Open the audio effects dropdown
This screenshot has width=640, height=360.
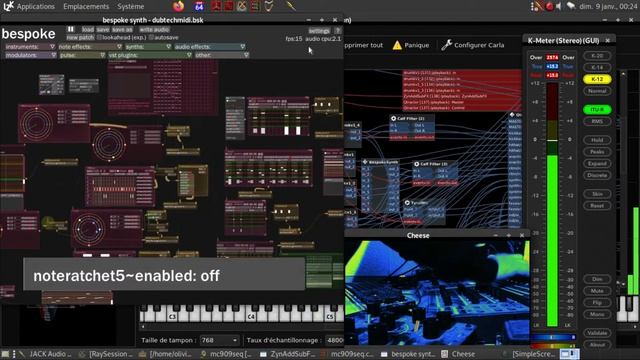(210, 47)
